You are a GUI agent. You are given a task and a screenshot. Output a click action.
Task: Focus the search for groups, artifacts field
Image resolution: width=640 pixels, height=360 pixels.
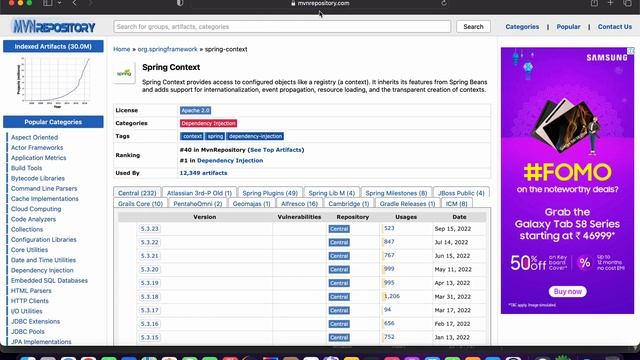[x=282, y=27]
